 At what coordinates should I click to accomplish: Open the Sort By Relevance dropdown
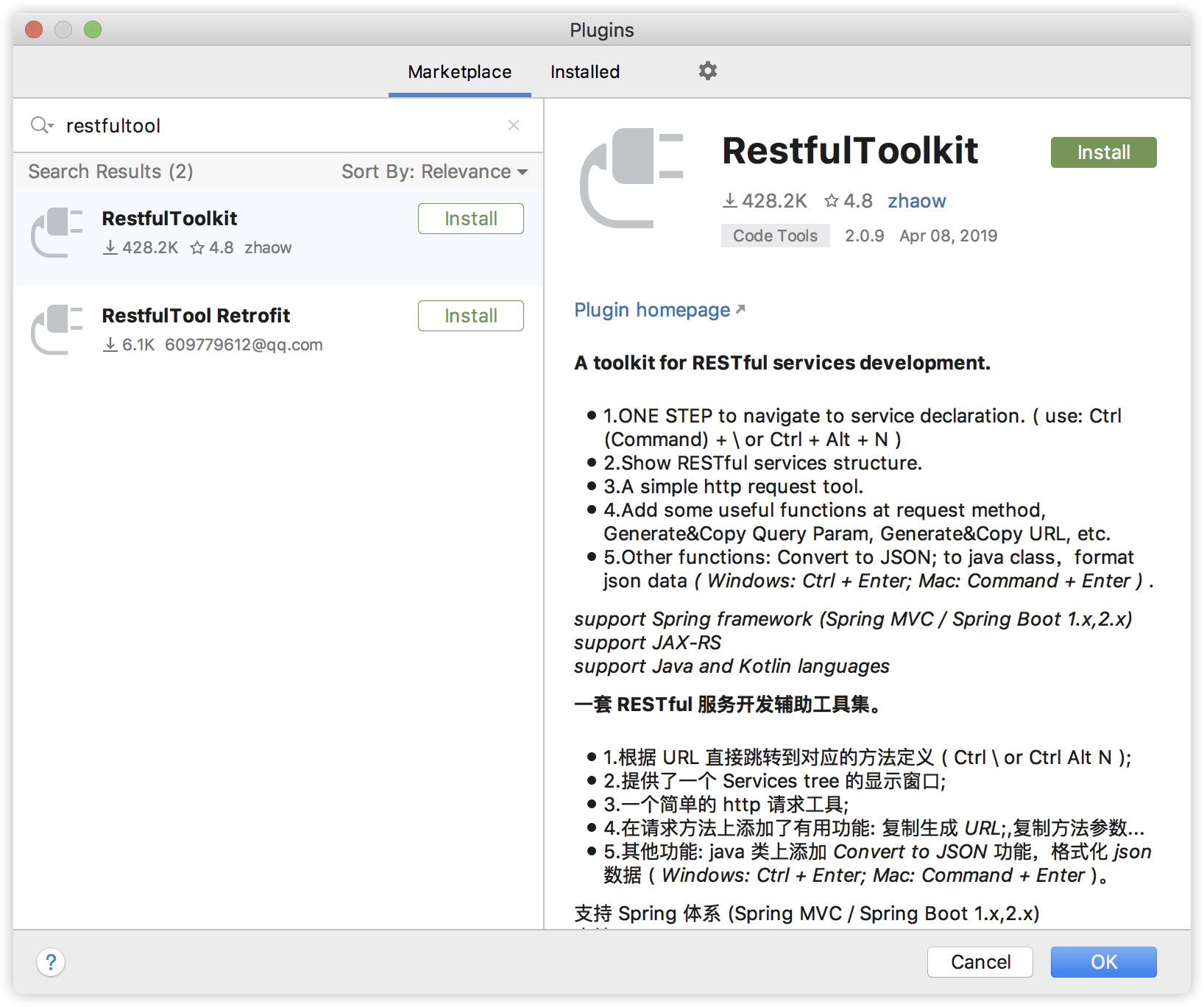pyautogui.click(x=434, y=172)
